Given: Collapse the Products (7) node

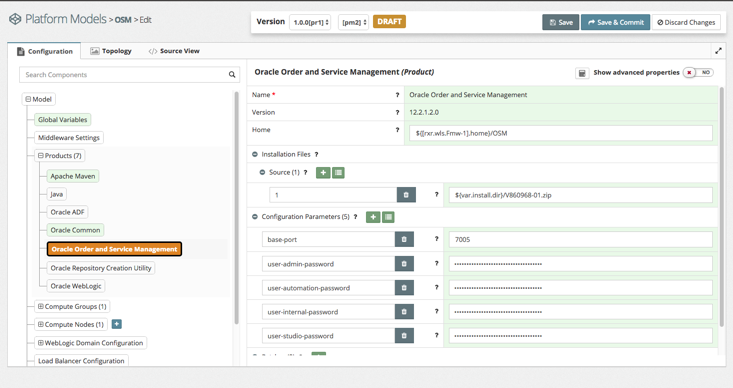Looking at the screenshot, I should 41,156.
